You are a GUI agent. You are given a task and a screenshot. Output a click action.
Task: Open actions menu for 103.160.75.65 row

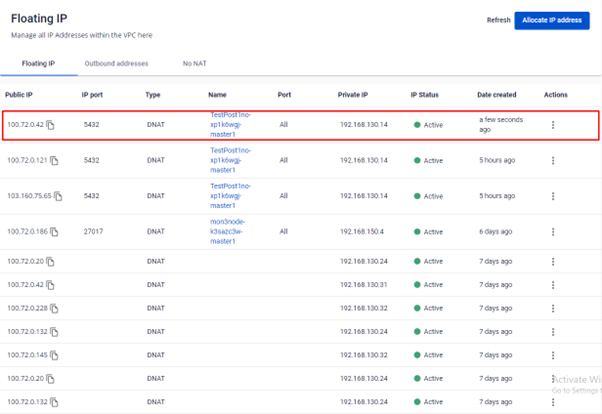553,196
